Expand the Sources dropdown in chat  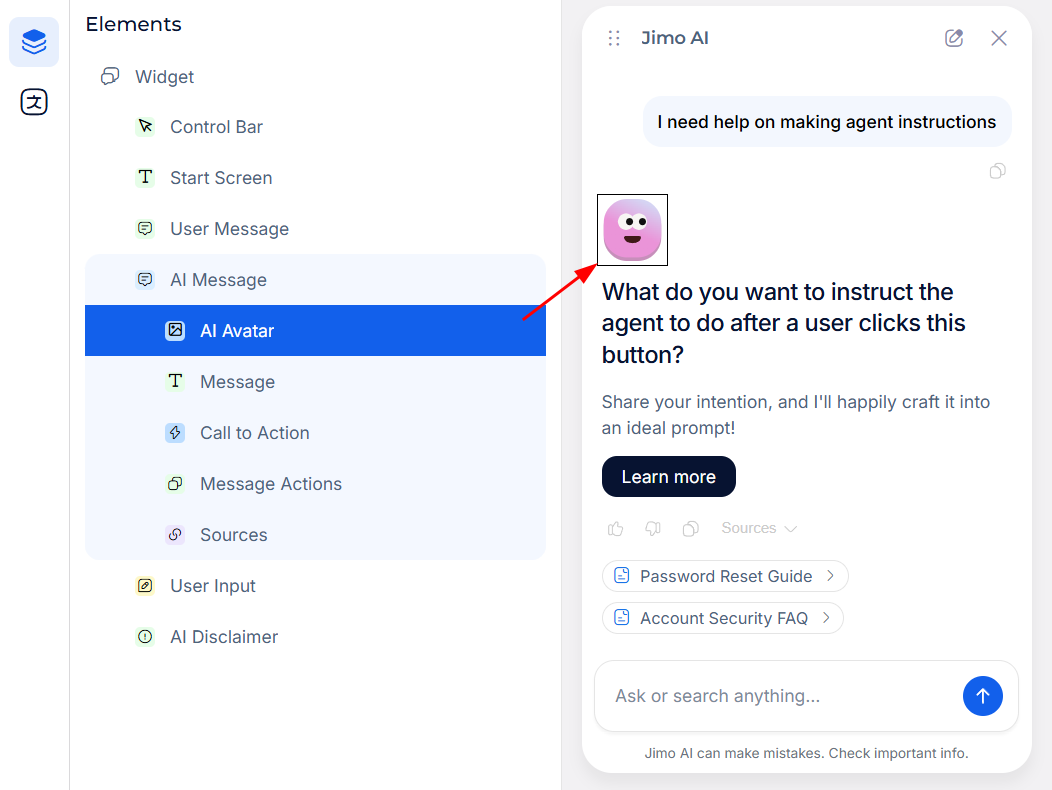tap(759, 529)
